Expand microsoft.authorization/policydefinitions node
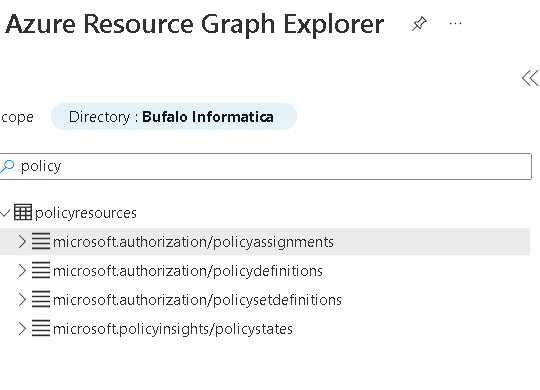This screenshot has height=390, width=540. click(22, 271)
